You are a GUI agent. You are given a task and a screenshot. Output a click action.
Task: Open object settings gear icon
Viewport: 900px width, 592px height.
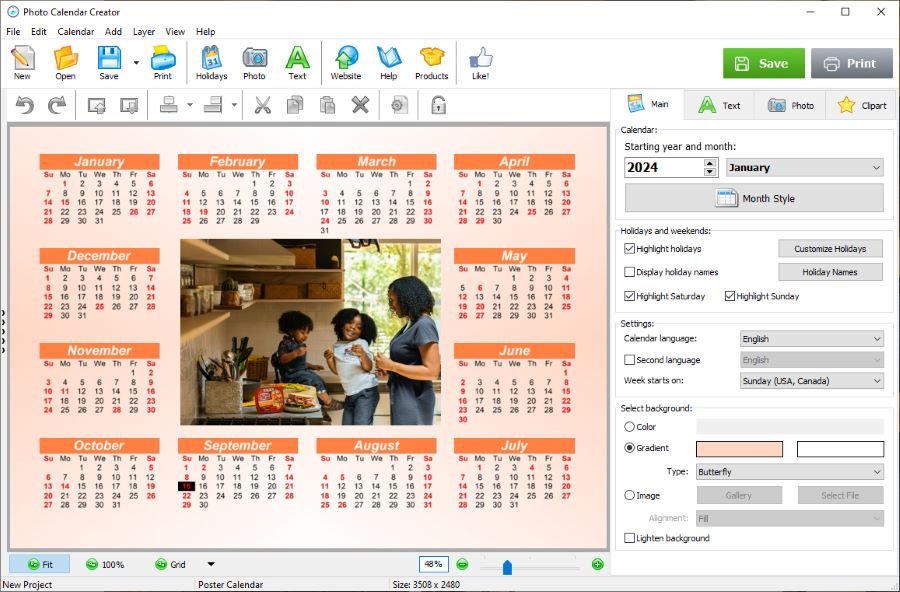[x=399, y=105]
